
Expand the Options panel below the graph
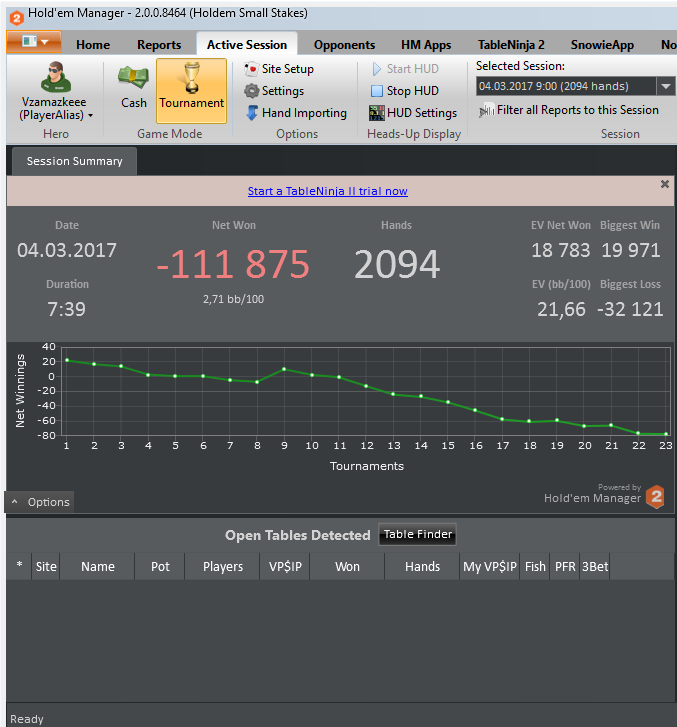[x=40, y=502]
